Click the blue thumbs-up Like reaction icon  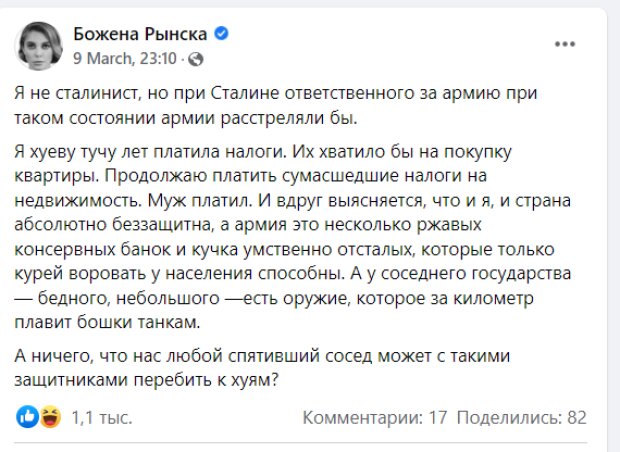pos(27,416)
